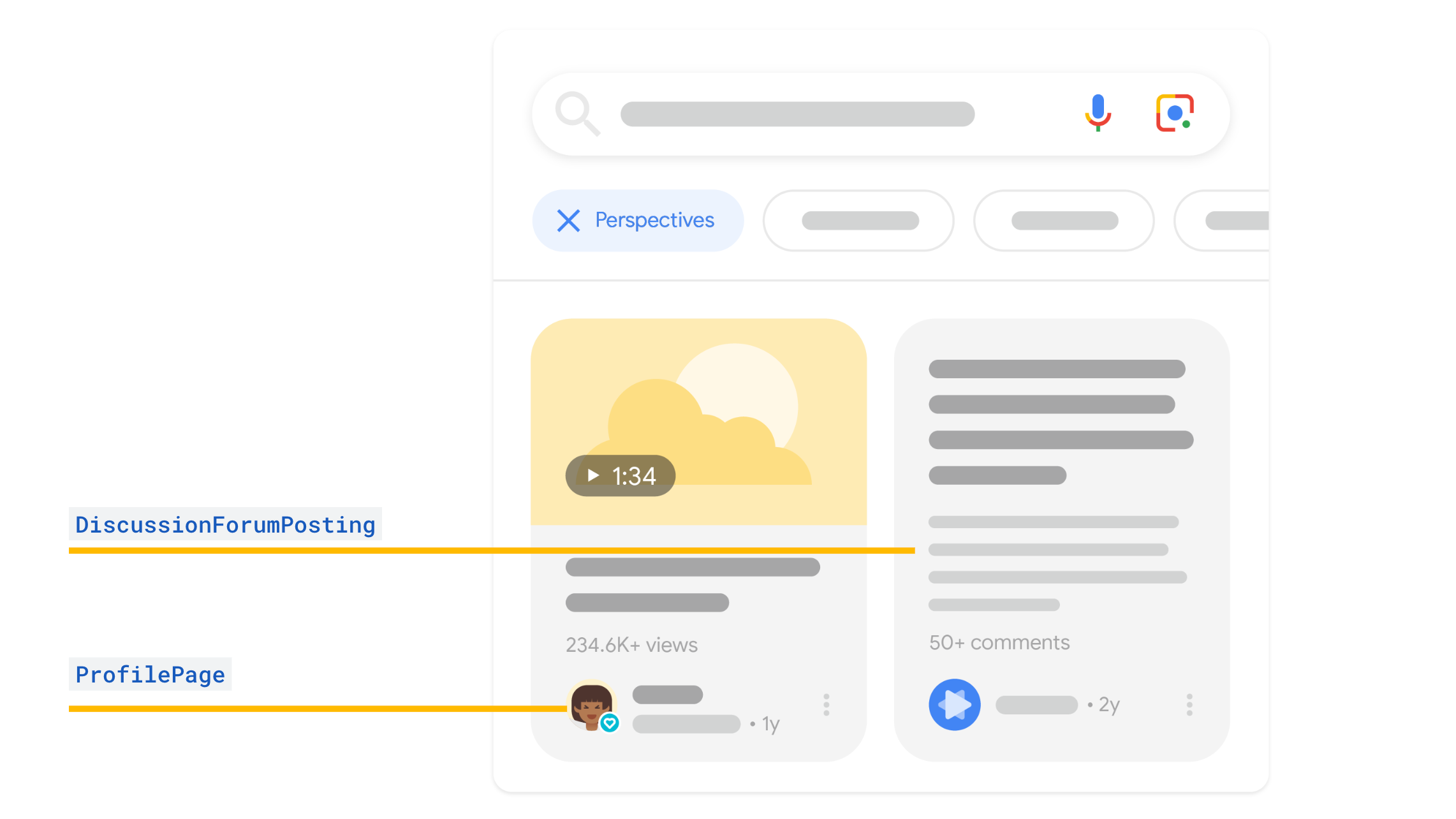
Task: Click the Google Voice Search microphone
Action: (x=1098, y=113)
